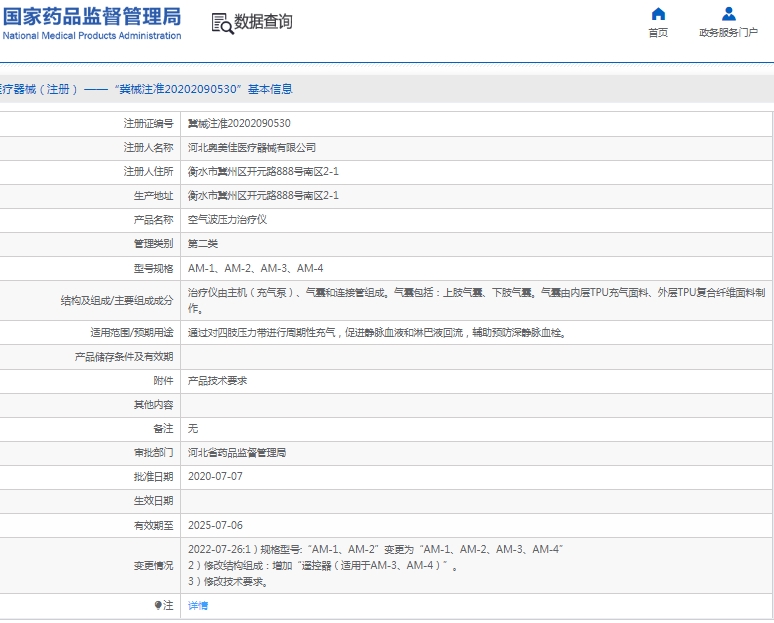Click the 数据查询 heading text
The image size is (774, 623).
pyautogui.click(x=263, y=22)
